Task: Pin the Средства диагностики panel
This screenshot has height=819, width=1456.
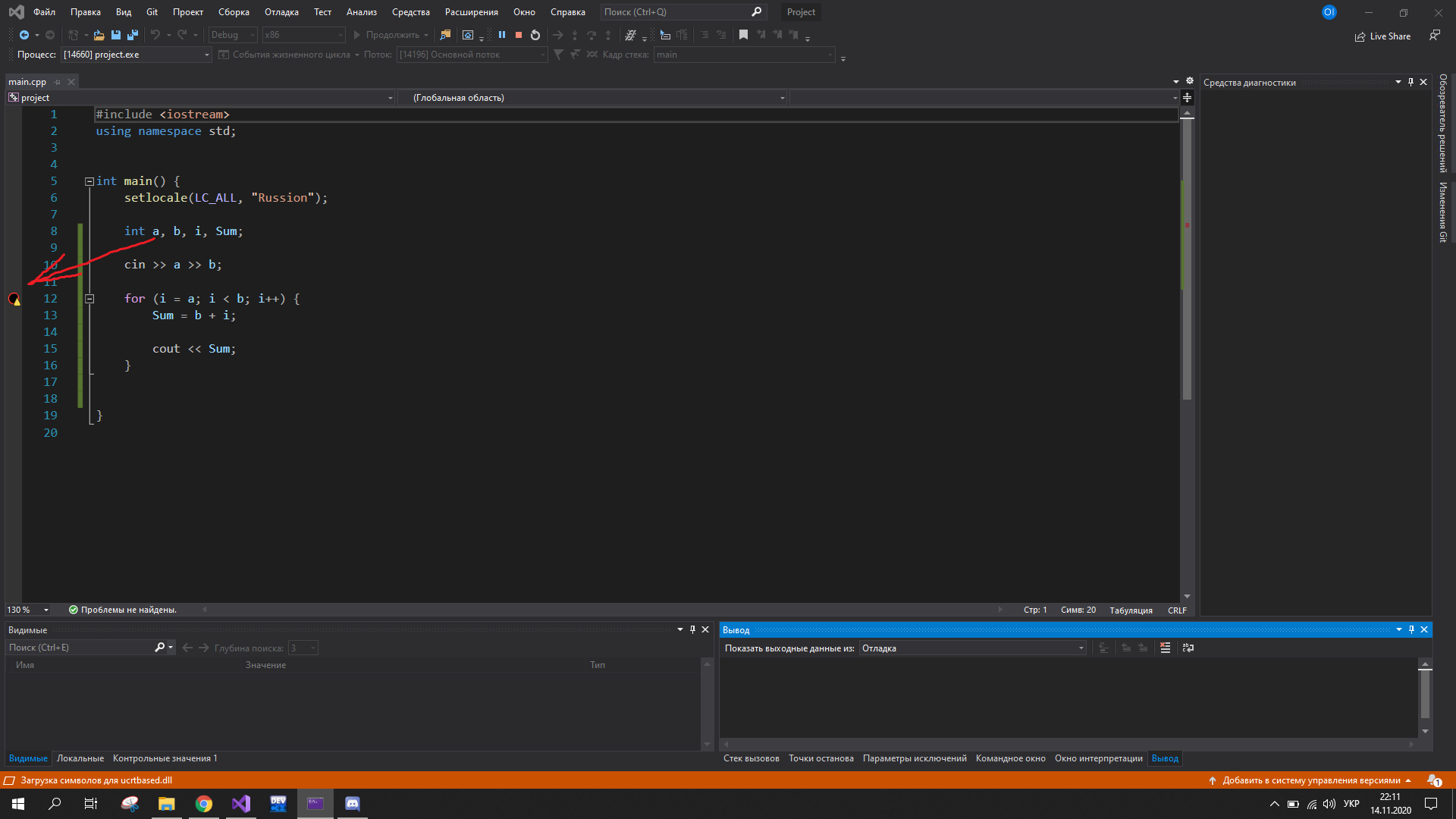Action: click(x=1410, y=82)
